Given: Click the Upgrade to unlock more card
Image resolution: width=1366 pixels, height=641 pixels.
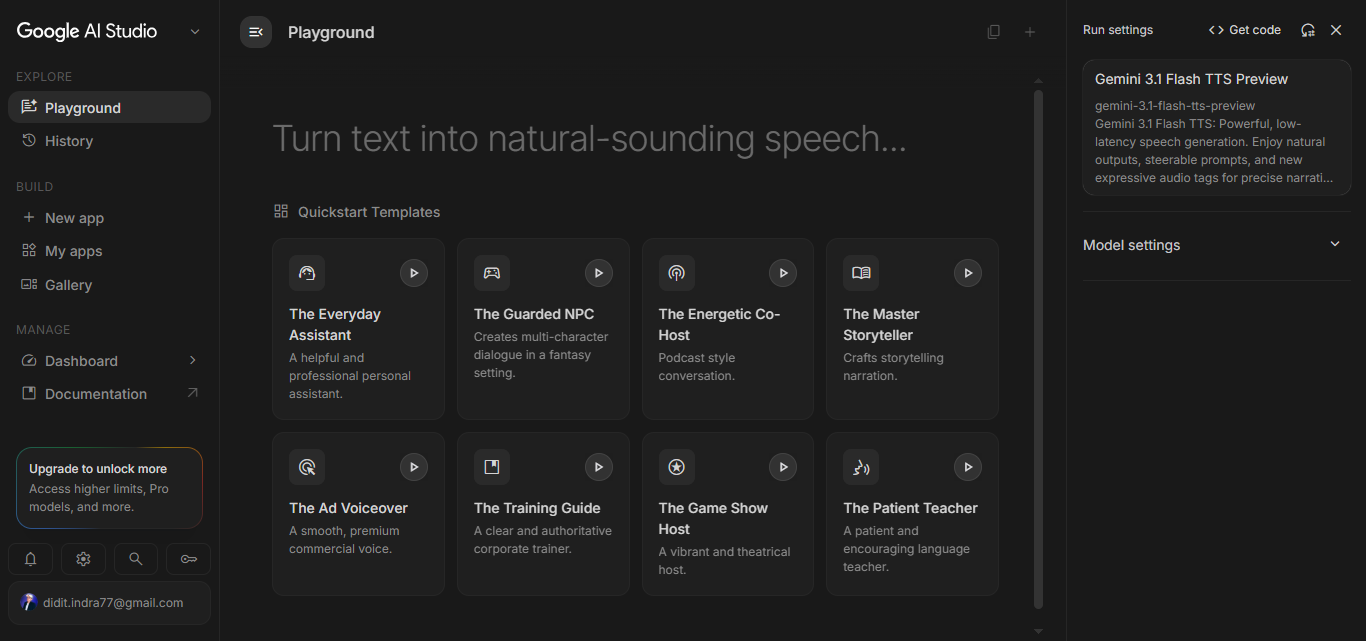Looking at the screenshot, I should pos(110,488).
